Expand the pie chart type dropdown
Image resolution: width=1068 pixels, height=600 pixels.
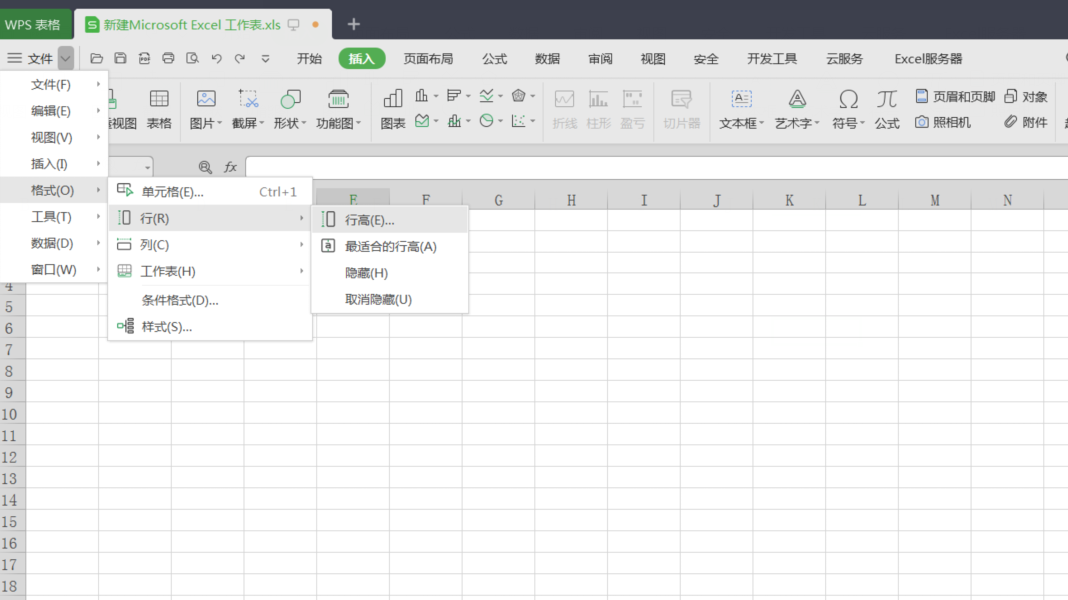500,121
